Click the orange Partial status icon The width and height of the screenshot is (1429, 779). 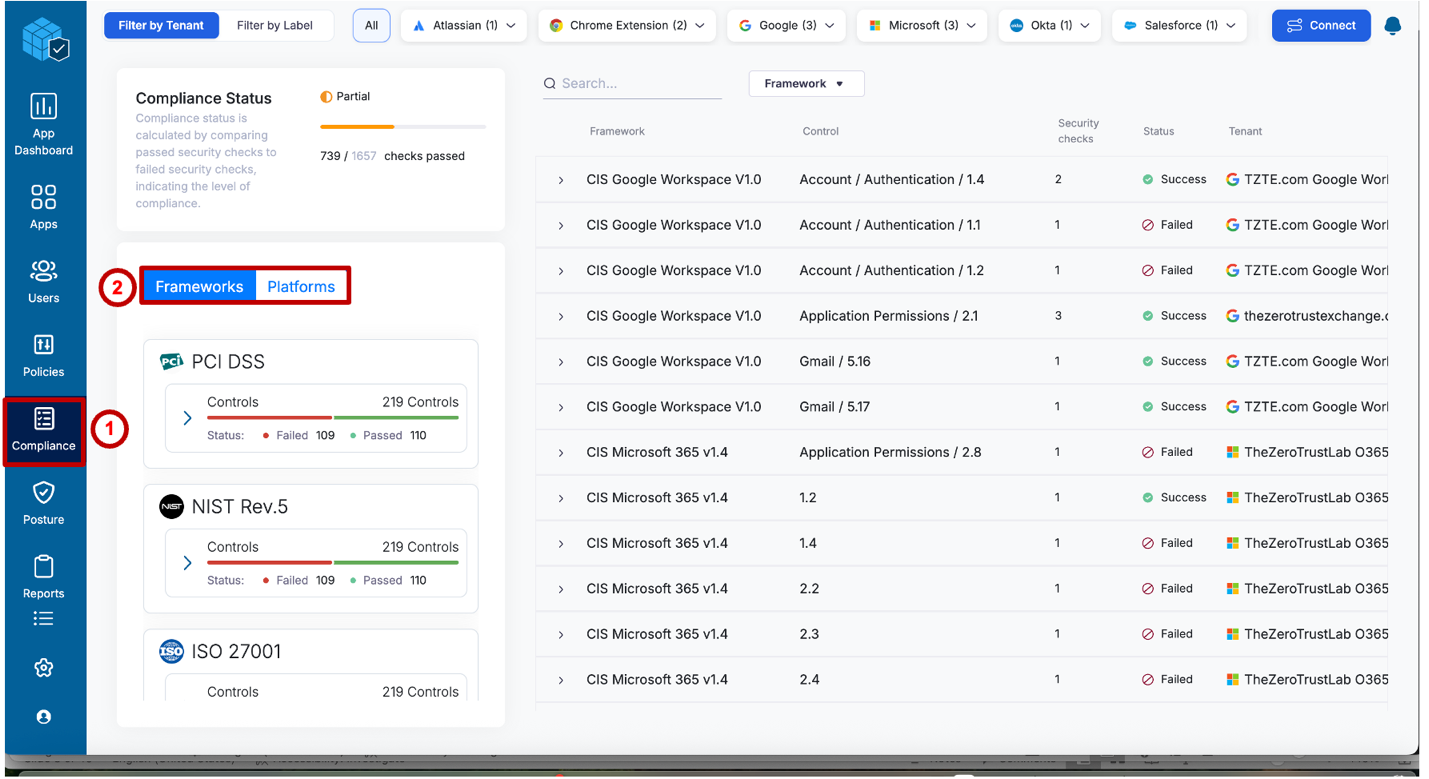(x=326, y=97)
